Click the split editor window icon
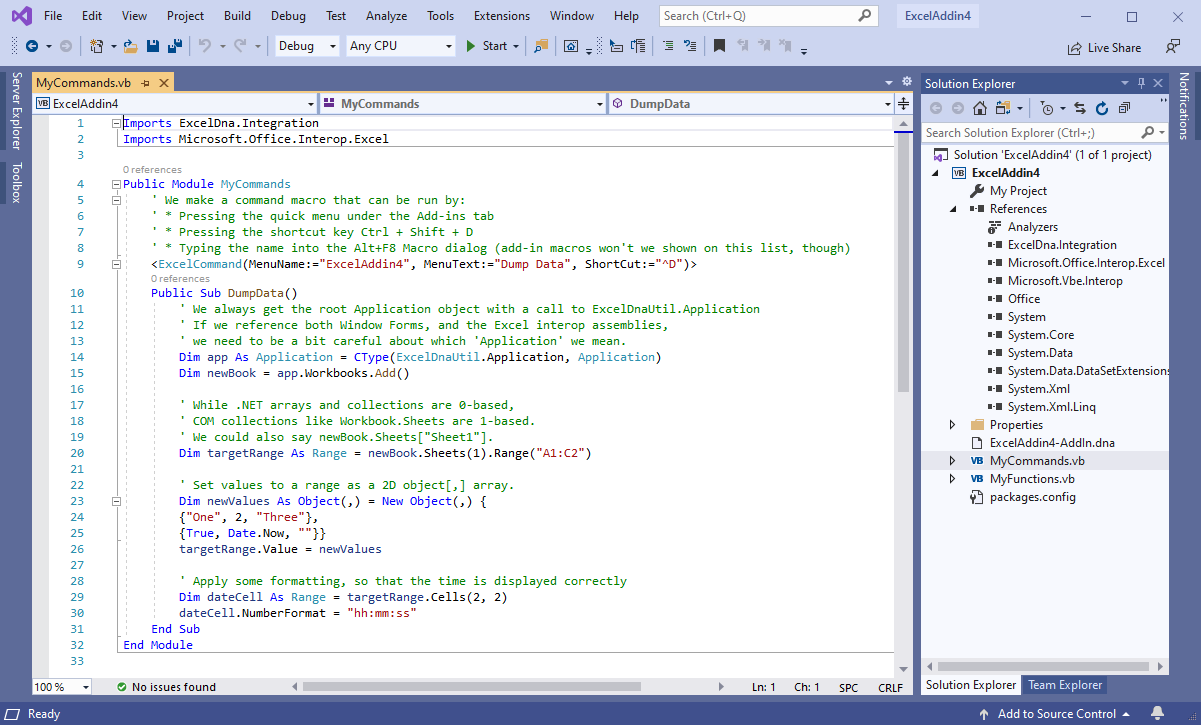Viewport: 1201px width, 725px height. coord(904,104)
